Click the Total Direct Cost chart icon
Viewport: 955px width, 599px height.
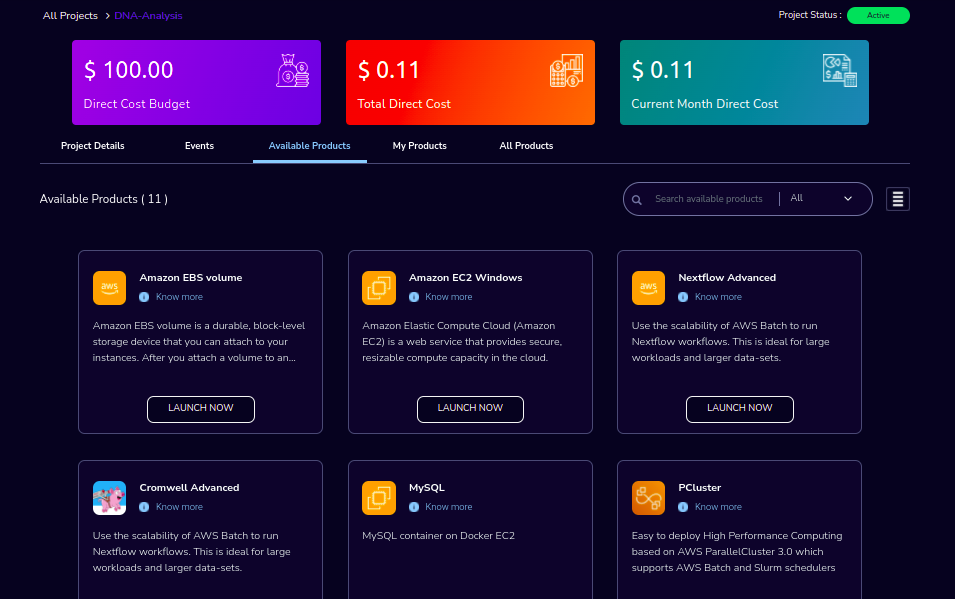click(566, 70)
